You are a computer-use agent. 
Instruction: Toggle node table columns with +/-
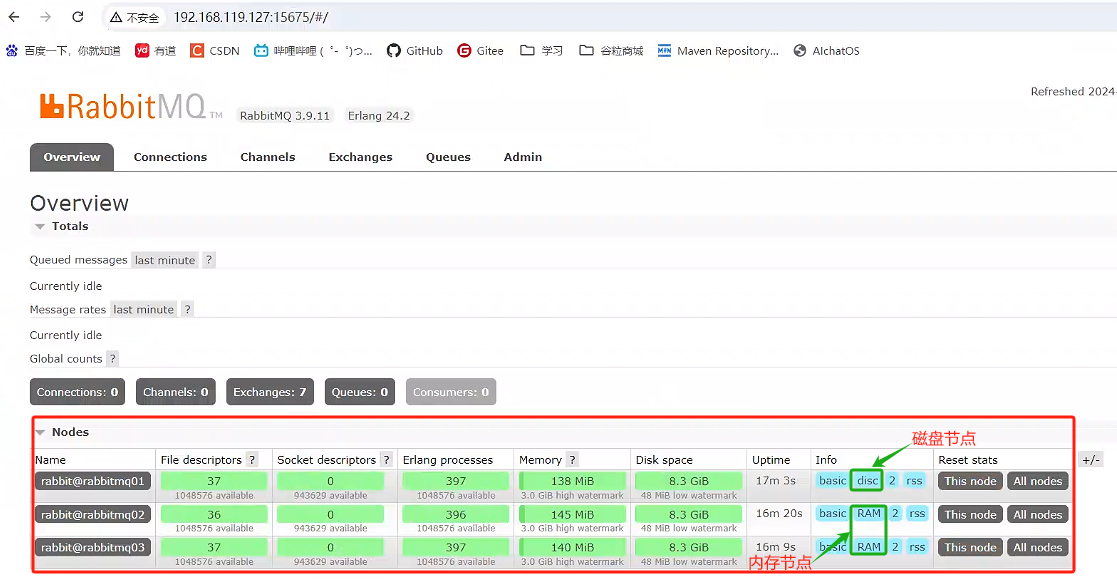[1091, 460]
